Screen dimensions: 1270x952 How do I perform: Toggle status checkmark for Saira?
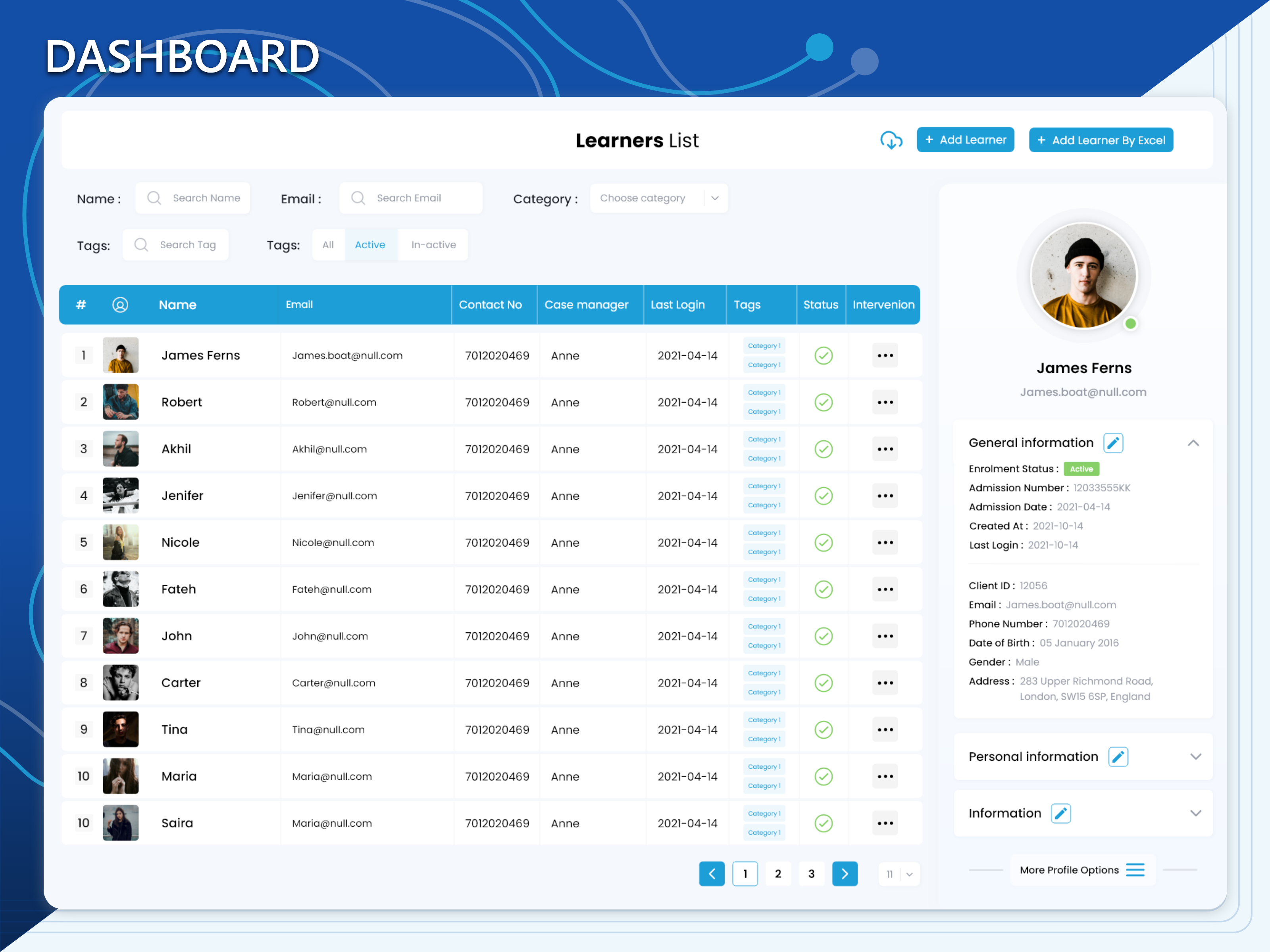824,823
